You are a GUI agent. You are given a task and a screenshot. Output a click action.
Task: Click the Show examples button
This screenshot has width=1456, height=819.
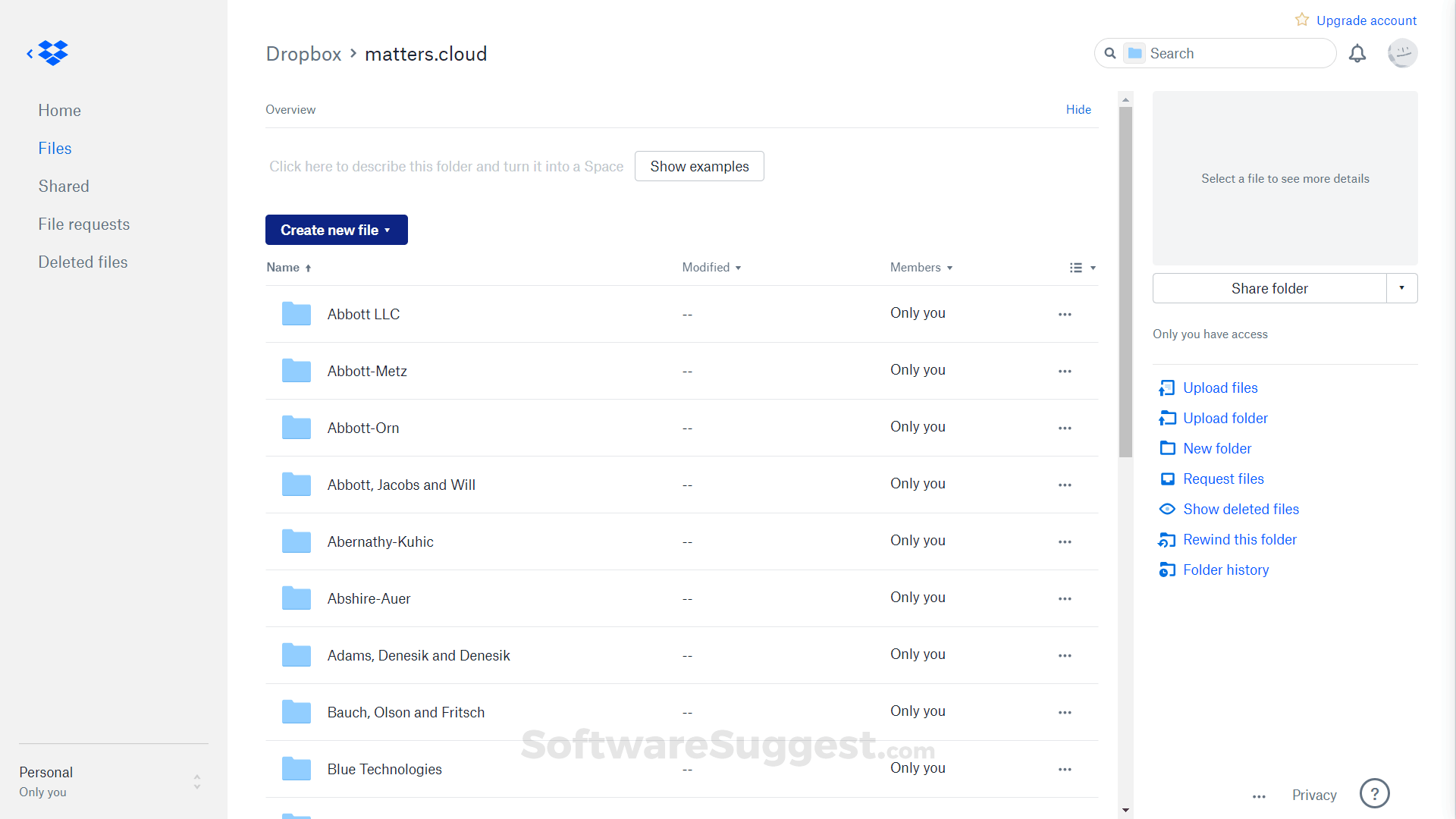tap(698, 167)
